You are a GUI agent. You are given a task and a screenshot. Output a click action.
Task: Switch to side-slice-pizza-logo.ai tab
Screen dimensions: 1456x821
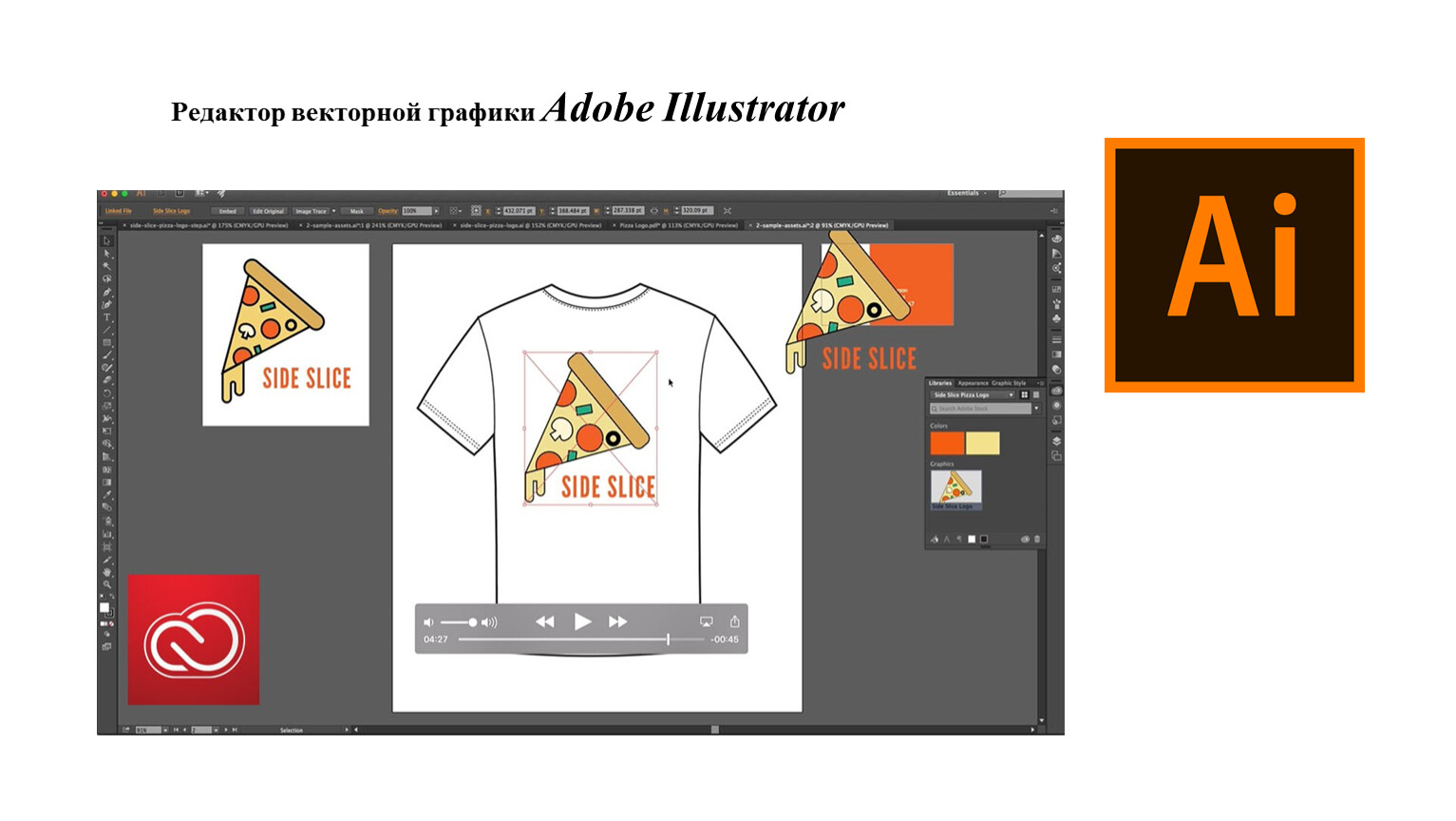527,226
